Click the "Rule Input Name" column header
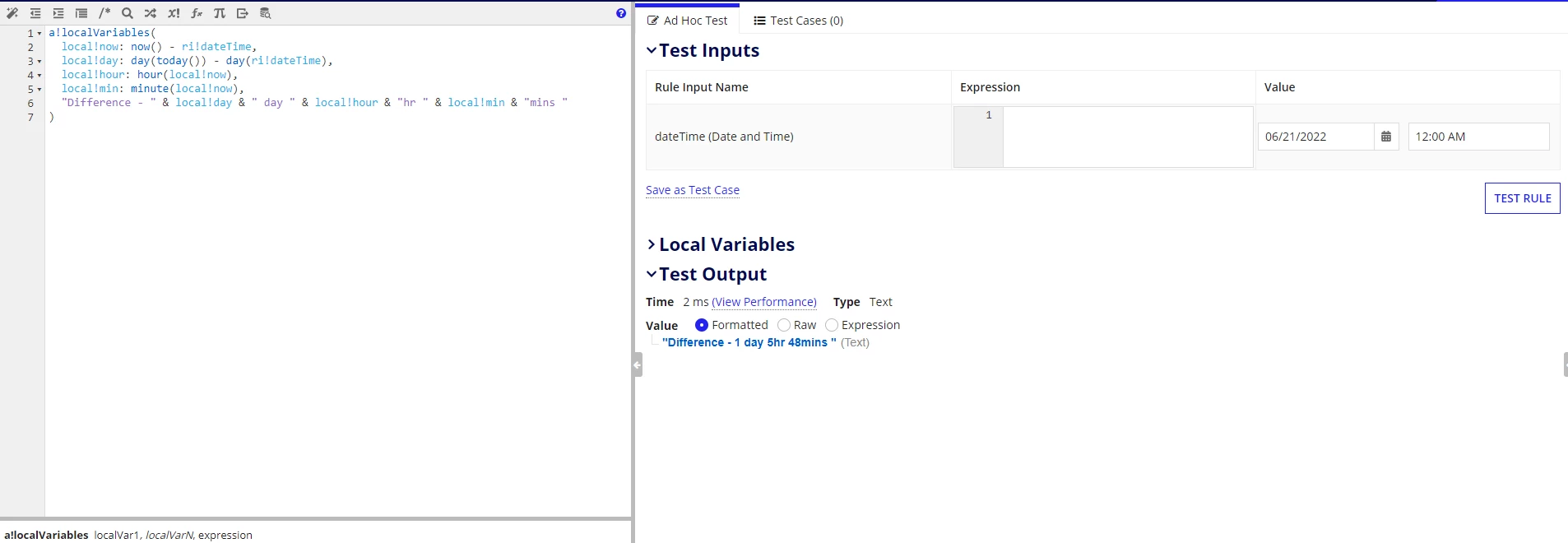The image size is (1568, 543). coord(702,87)
